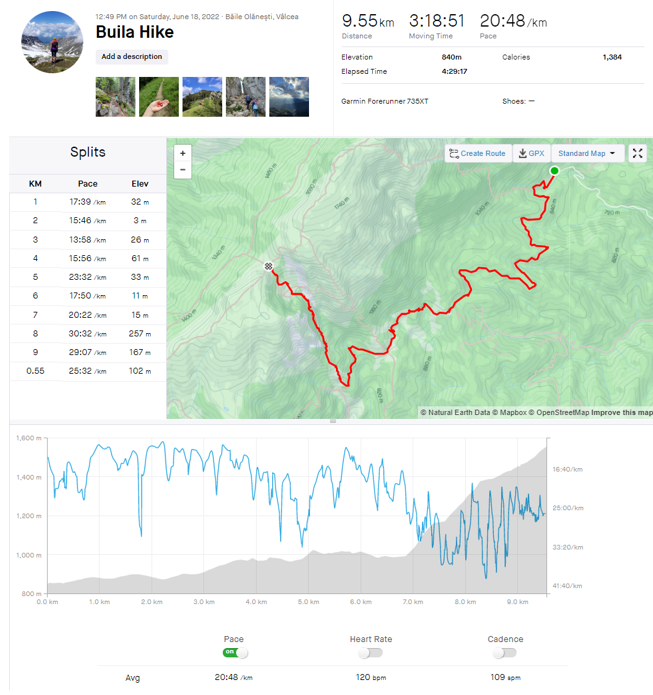The height and width of the screenshot is (695, 653).
Task: Zoom in on the route map
Action: coord(182,154)
